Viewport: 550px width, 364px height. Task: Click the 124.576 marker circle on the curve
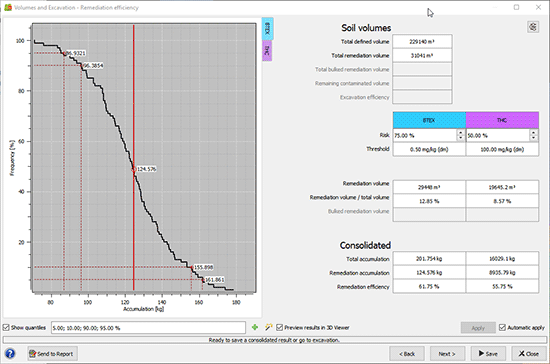(x=134, y=169)
